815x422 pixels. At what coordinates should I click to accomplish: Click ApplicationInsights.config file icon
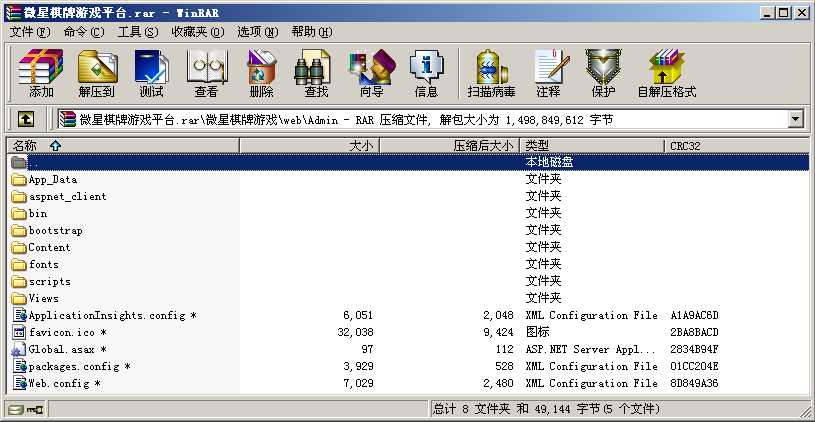[20, 315]
